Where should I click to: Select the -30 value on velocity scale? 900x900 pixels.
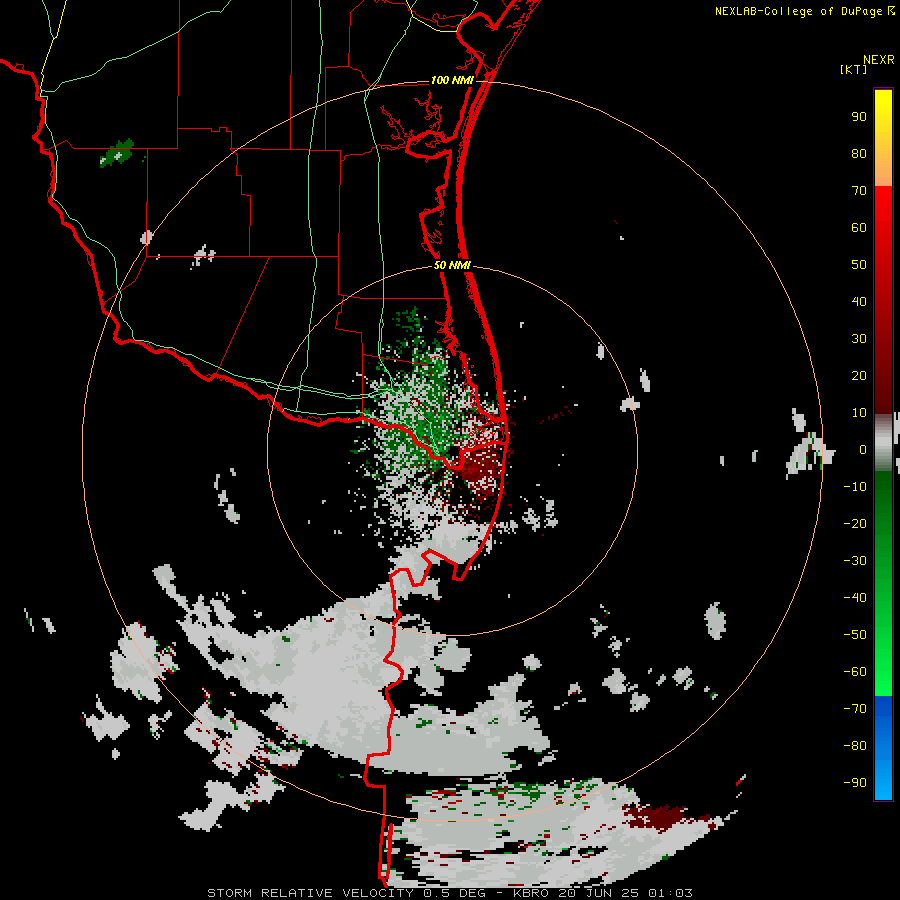pos(855,561)
